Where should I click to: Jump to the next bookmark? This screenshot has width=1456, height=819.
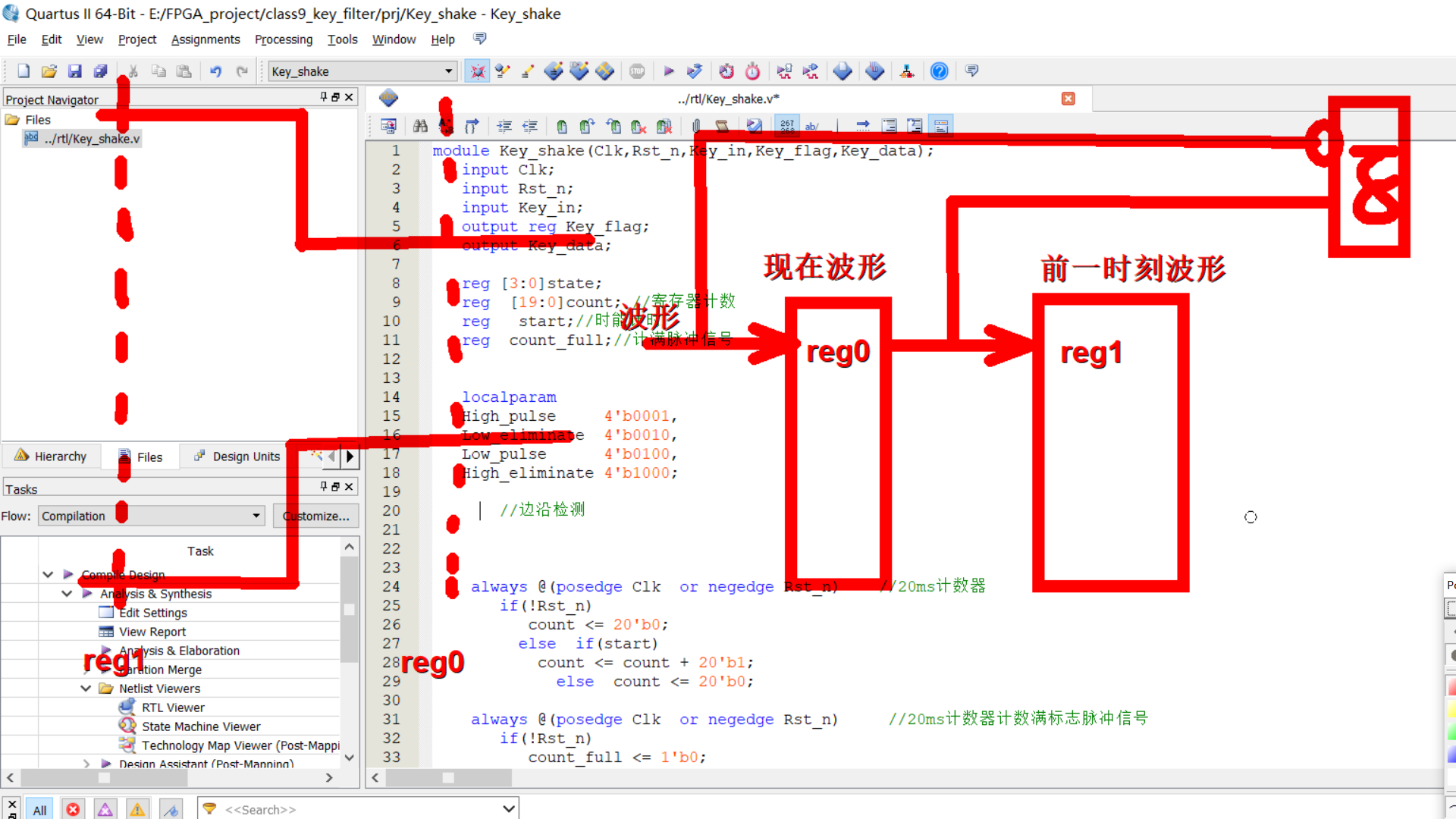point(587,126)
